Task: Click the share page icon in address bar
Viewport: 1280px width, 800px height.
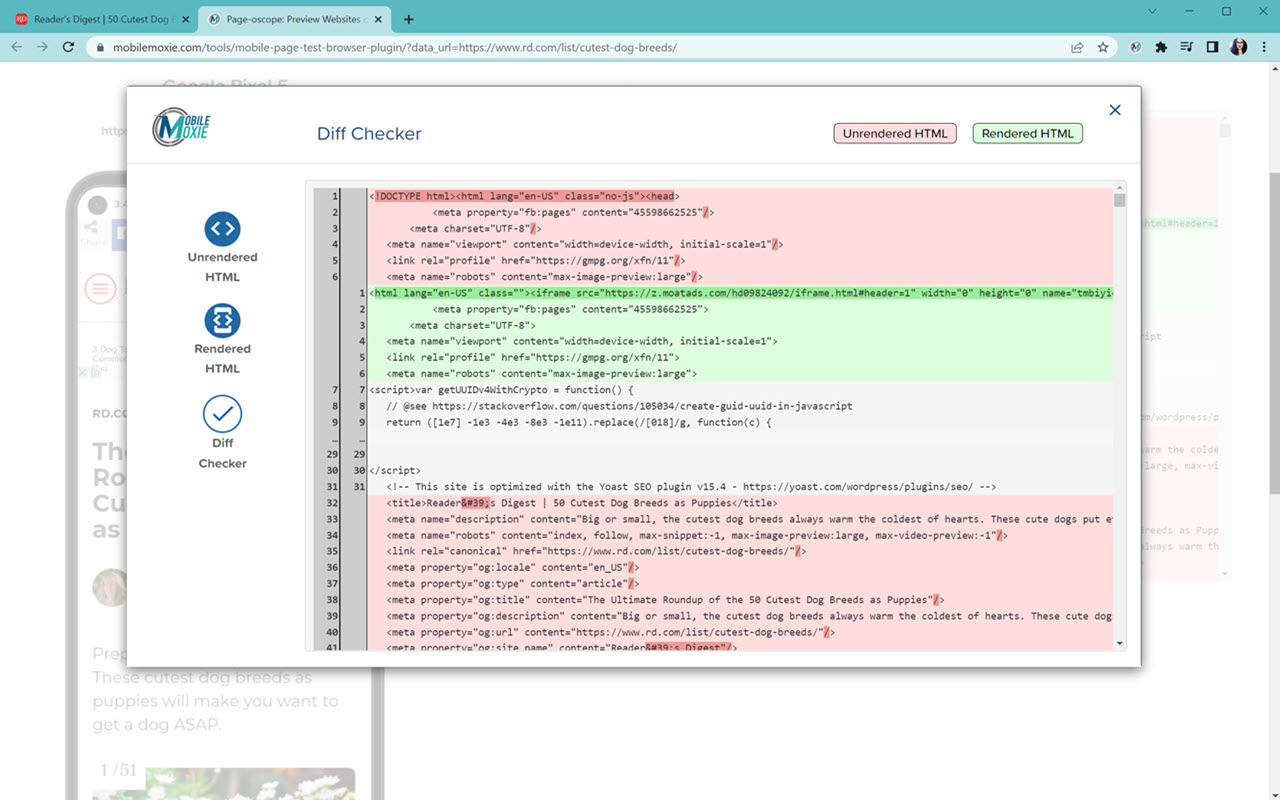Action: click(1077, 47)
